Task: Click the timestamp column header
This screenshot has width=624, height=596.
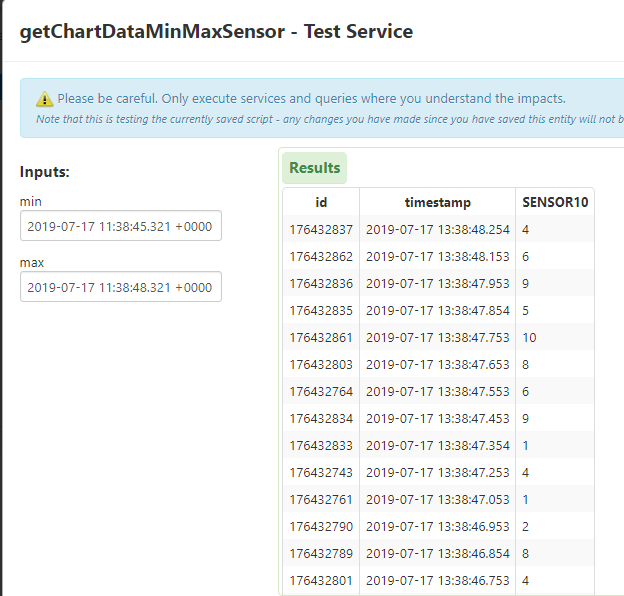Action: [x=437, y=202]
